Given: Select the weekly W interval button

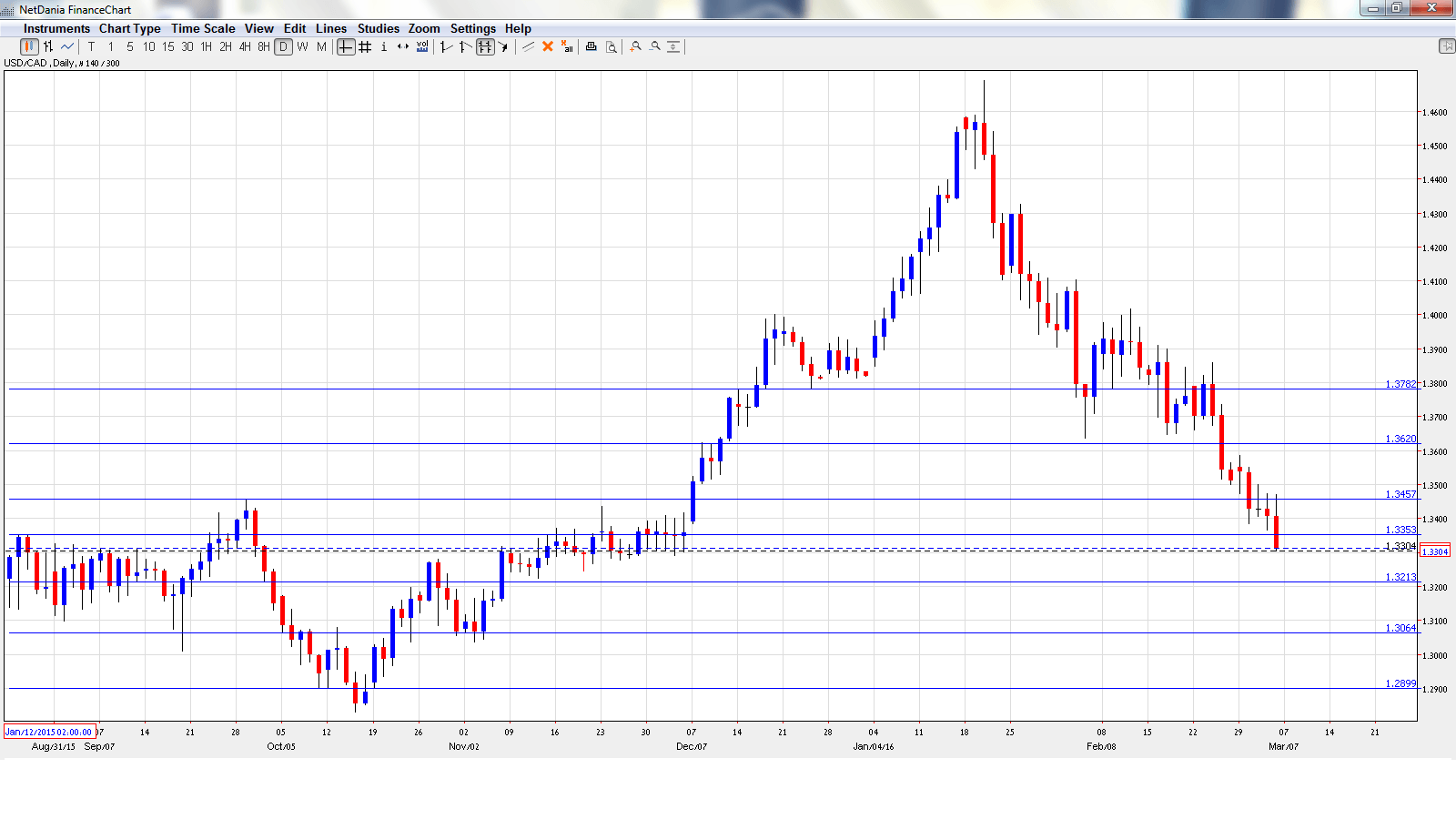Looking at the screenshot, I should 302,46.
